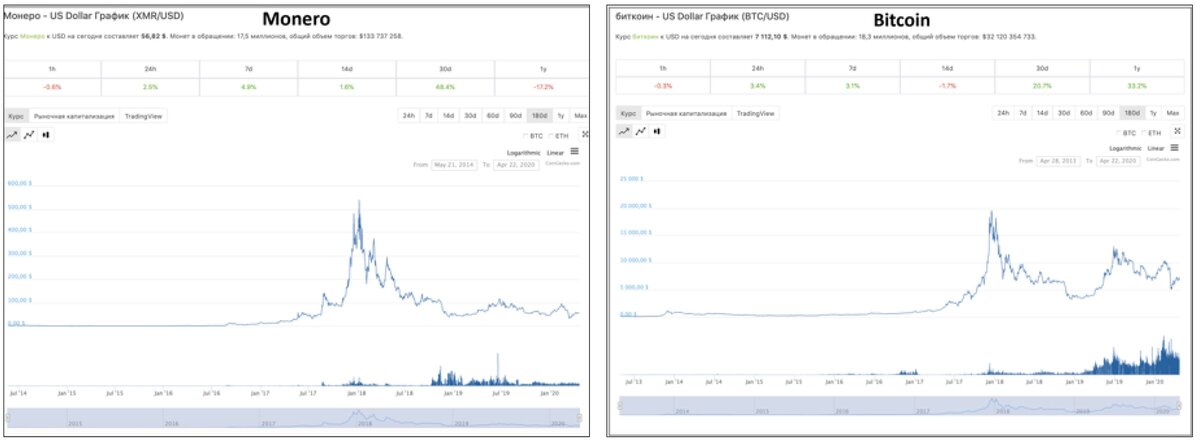Click the 180d range button on Bitcoin chart

point(1132,113)
